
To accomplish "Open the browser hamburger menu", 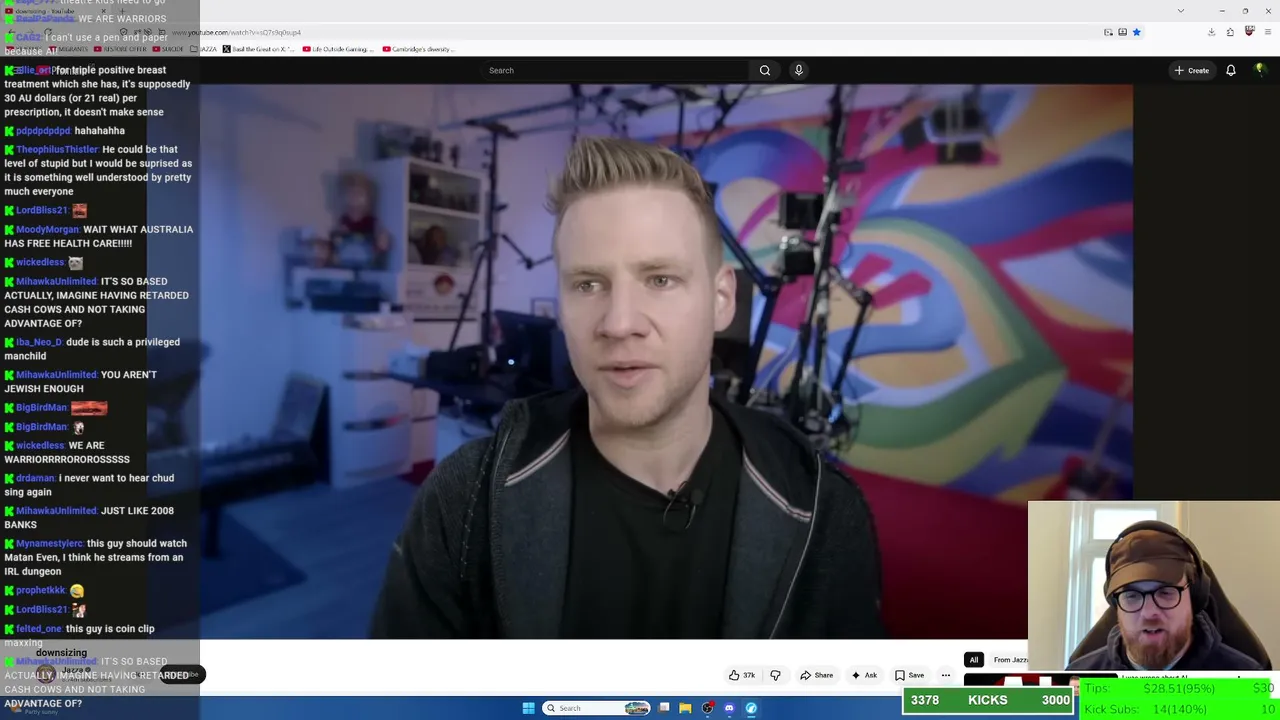I will pyautogui.click(x=1268, y=32).
